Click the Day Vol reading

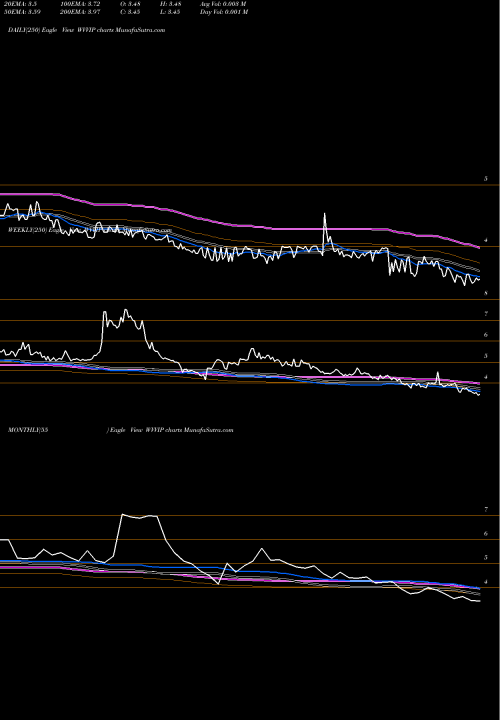pos(224,12)
